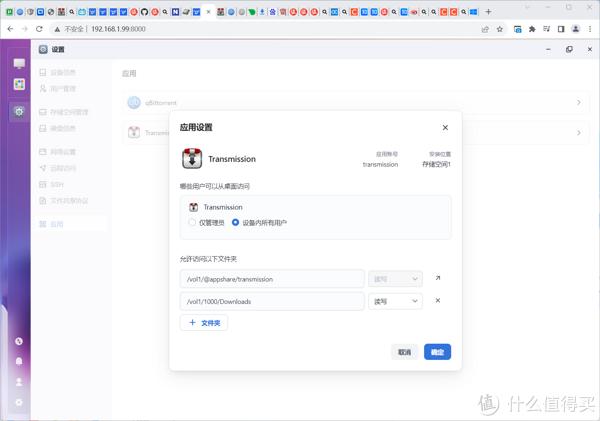Click the qBittorrent app icon in list
This screenshot has height=421, width=600.
pyautogui.click(x=134, y=102)
